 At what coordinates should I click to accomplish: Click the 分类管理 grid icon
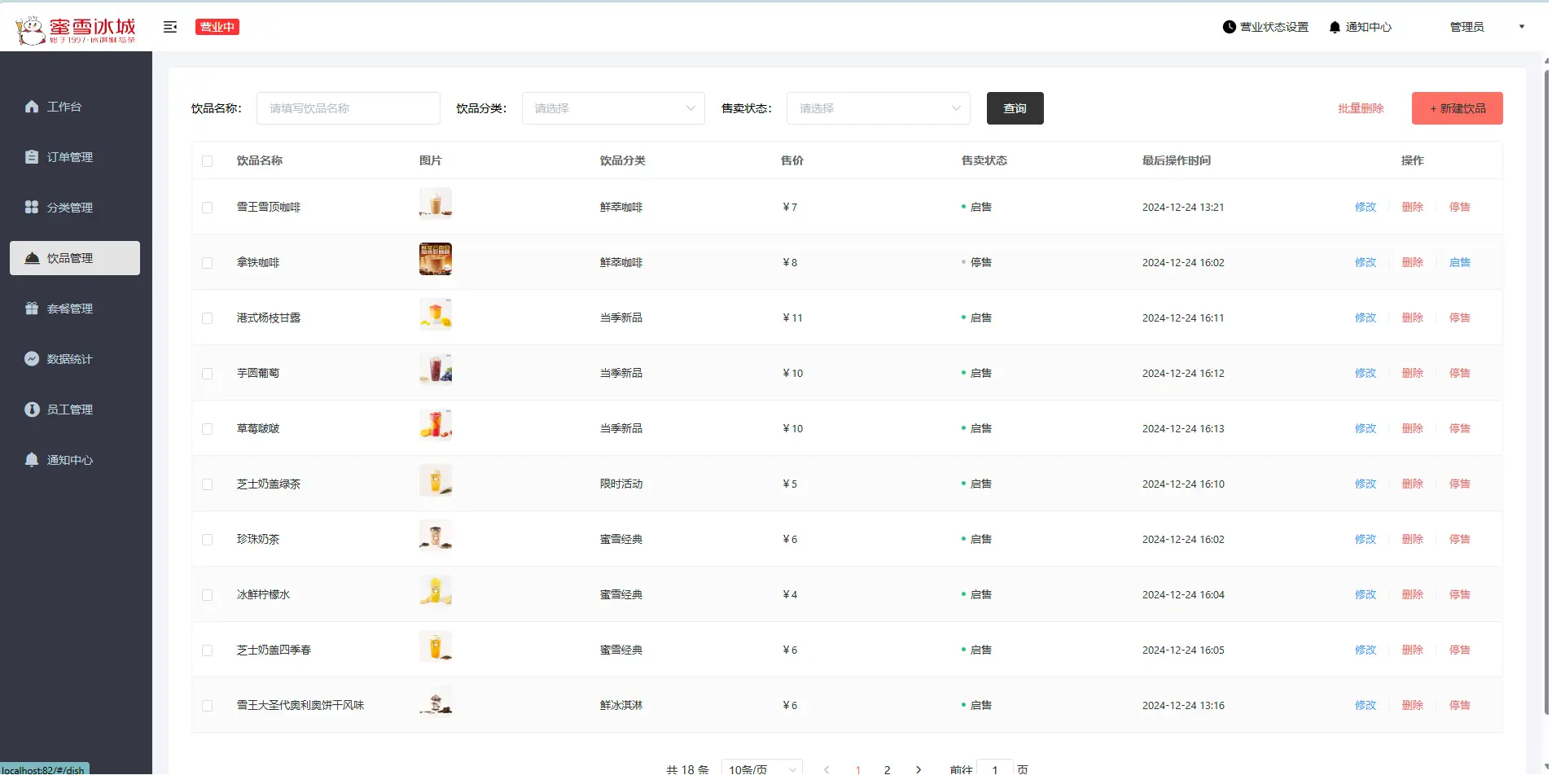pos(32,208)
